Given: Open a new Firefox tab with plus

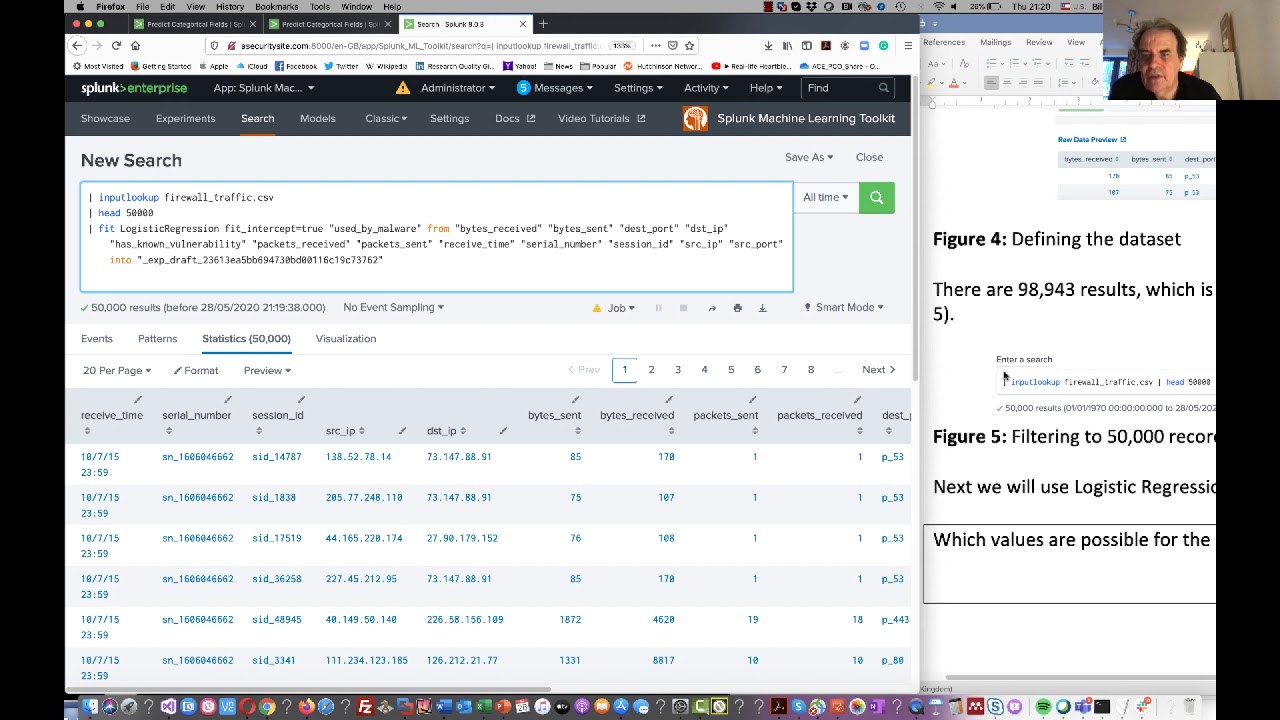Looking at the screenshot, I should [x=543, y=23].
